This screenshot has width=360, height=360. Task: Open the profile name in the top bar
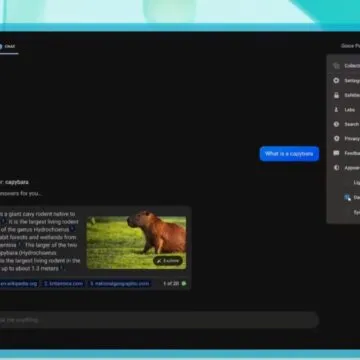tap(350, 46)
